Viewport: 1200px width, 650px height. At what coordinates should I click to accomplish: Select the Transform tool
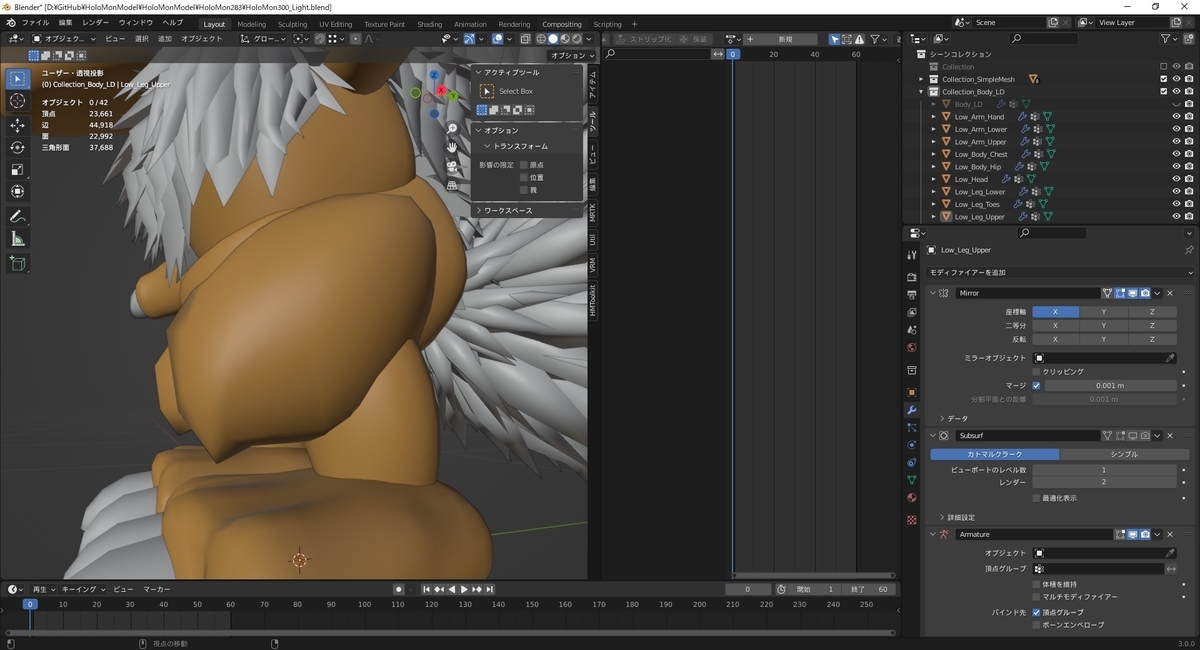[18, 191]
